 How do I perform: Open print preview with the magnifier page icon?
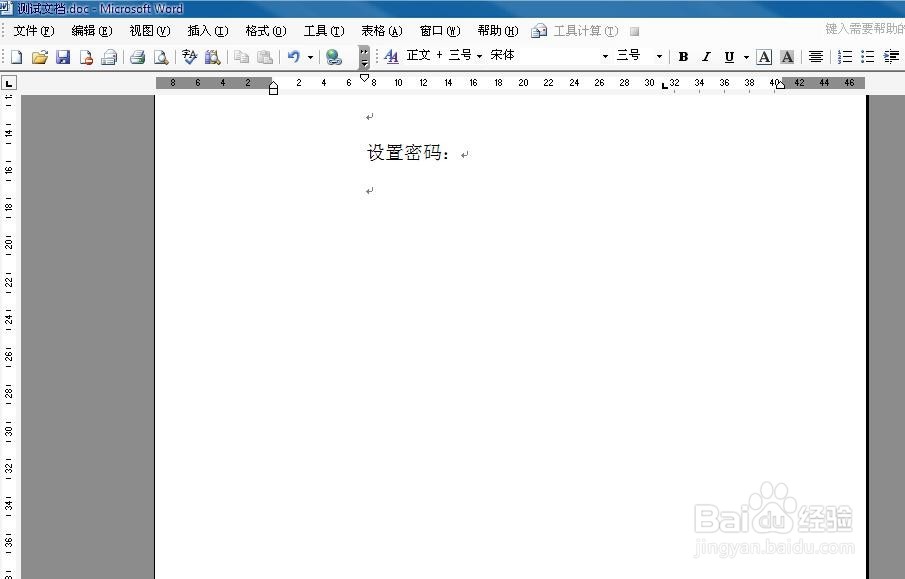coord(161,57)
